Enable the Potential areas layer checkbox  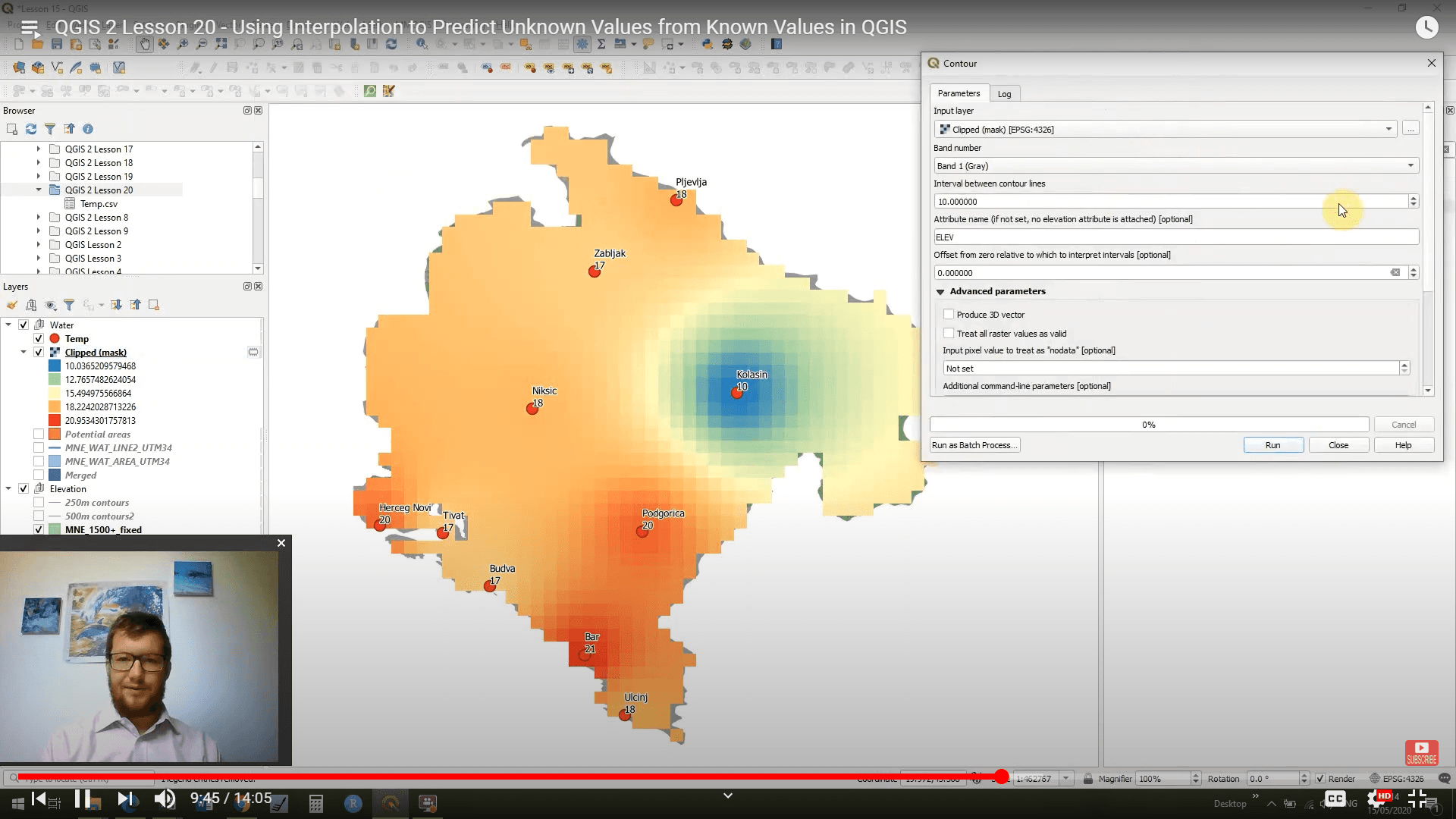(x=39, y=434)
